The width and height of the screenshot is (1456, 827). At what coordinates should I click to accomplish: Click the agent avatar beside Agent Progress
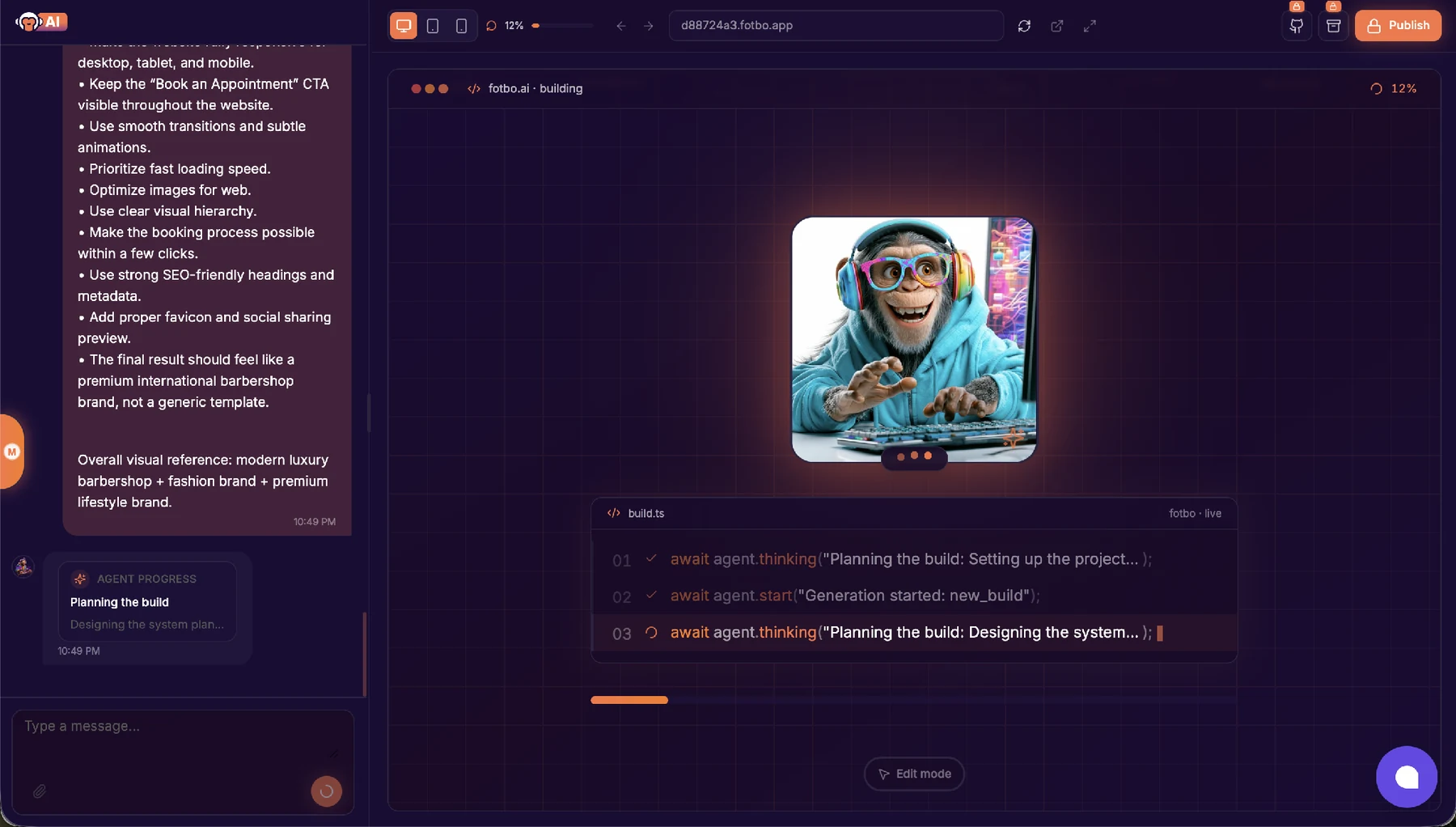click(23, 566)
